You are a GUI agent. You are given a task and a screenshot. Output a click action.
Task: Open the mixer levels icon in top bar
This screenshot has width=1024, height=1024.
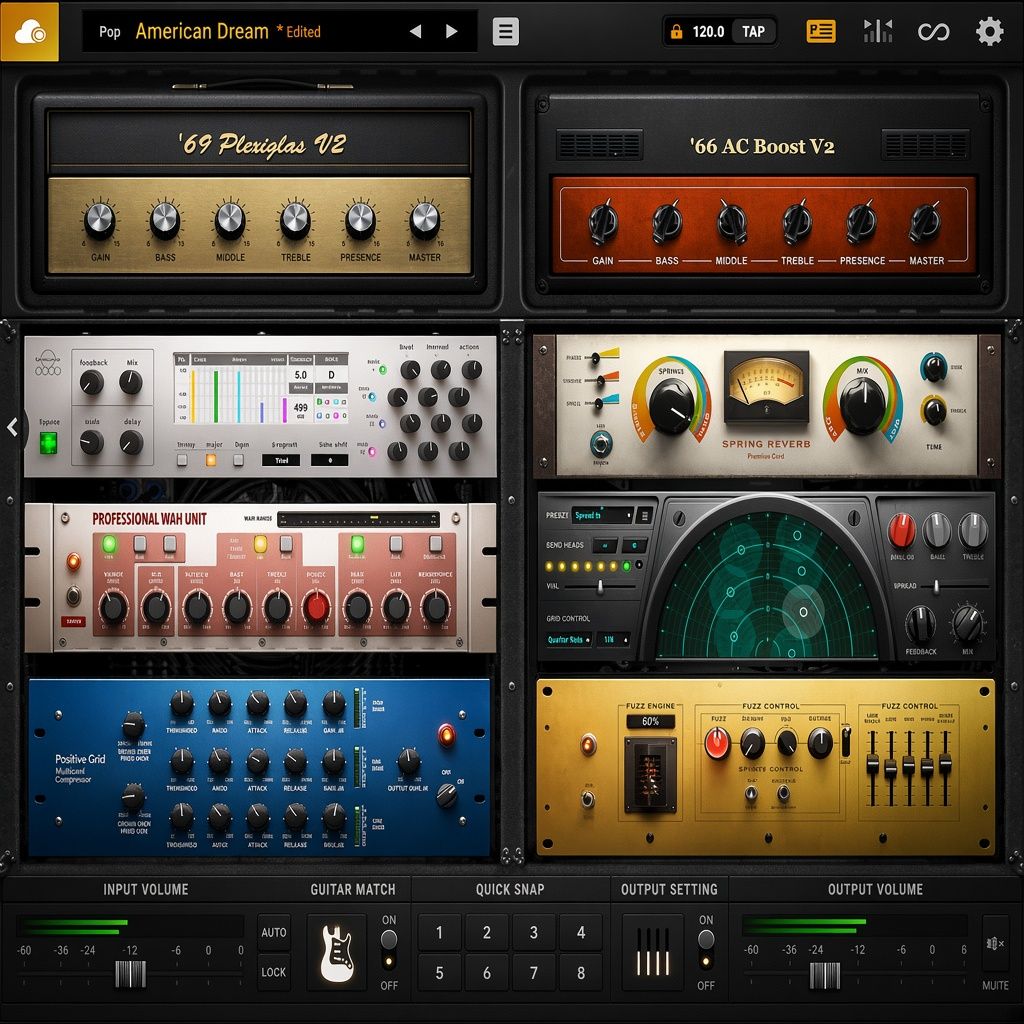pos(878,31)
